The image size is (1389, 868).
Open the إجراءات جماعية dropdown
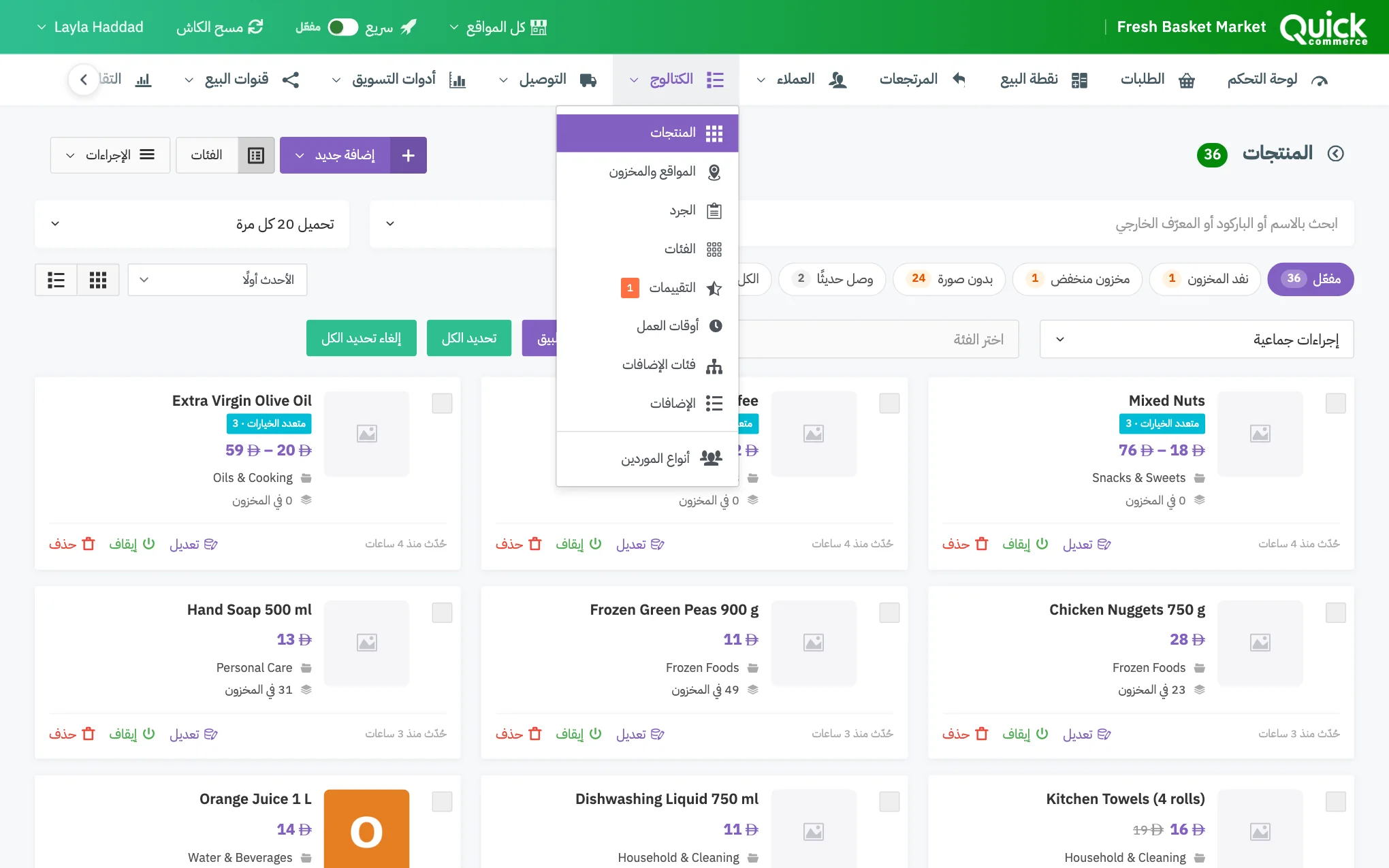1196,339
